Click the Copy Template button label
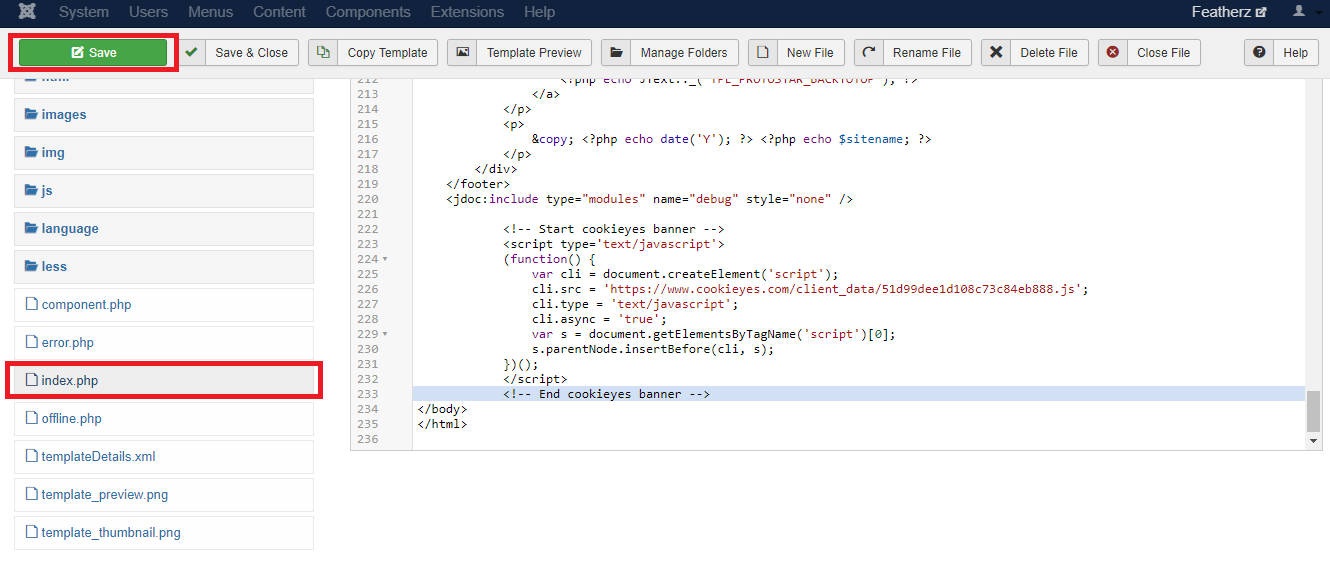The width and height of the screenshot is (1330, 584). coord(388,53)
